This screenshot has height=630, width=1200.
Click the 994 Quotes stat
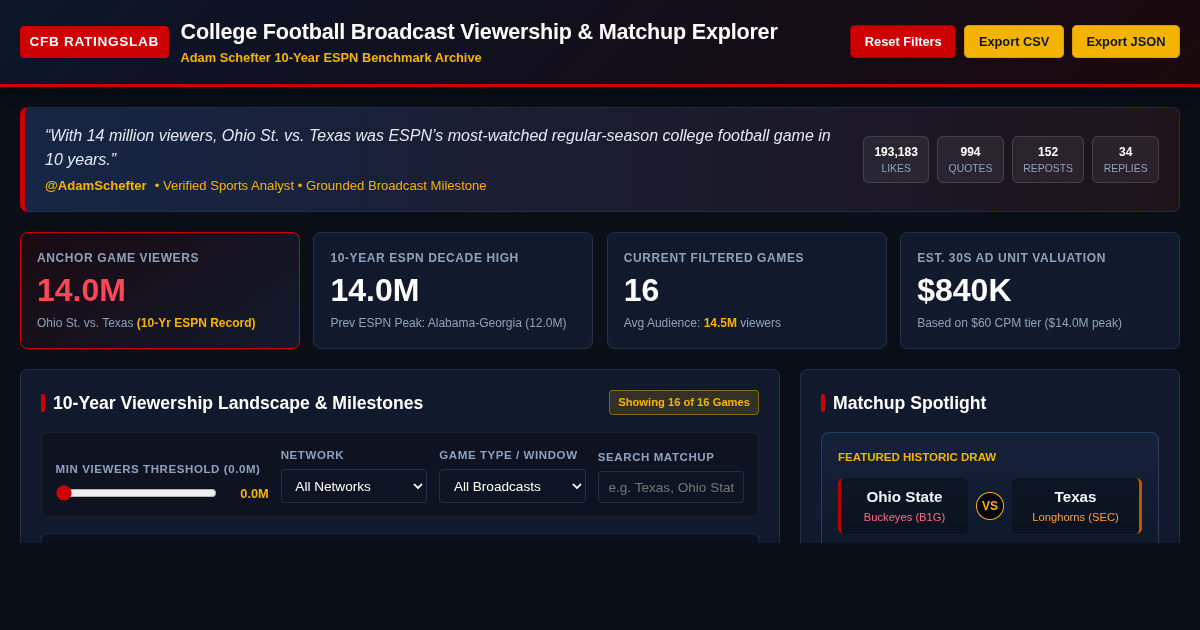(970, 160)
